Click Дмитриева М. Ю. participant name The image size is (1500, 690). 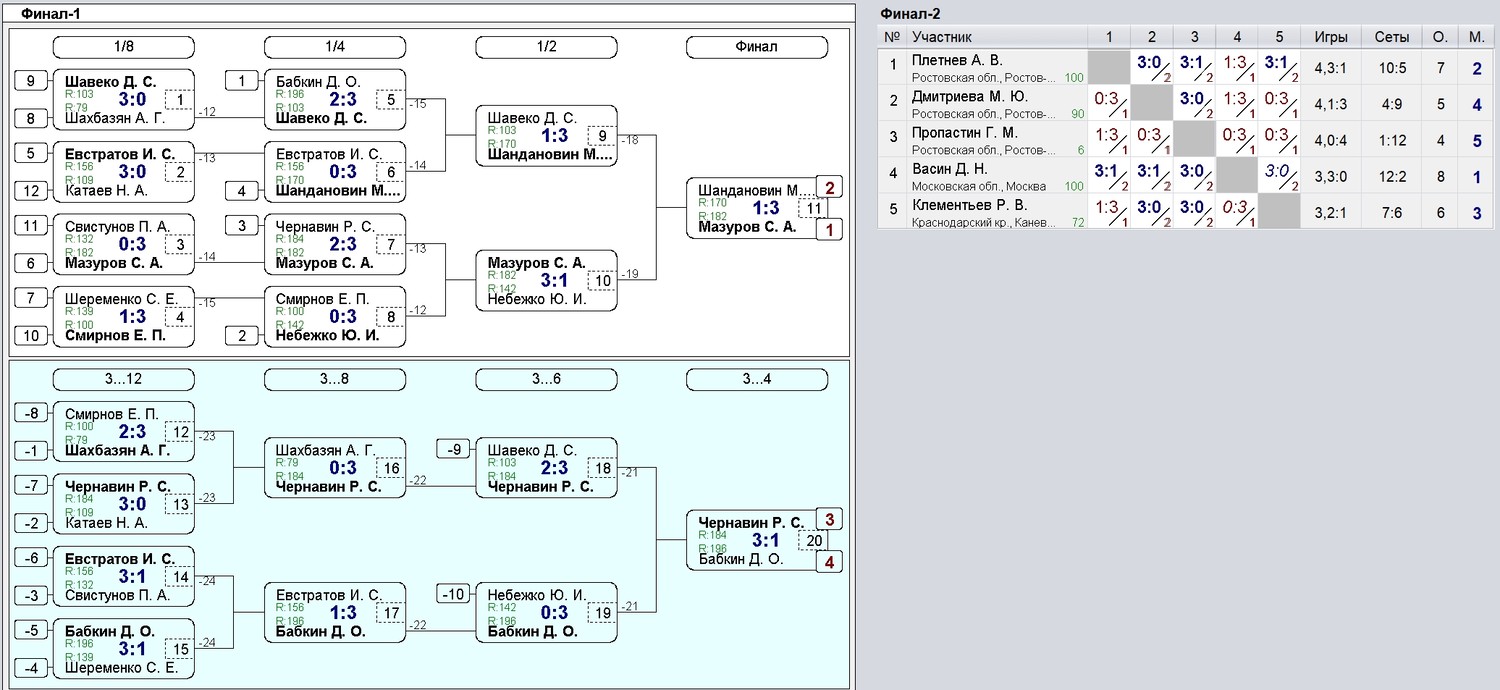tap(969, 97)
